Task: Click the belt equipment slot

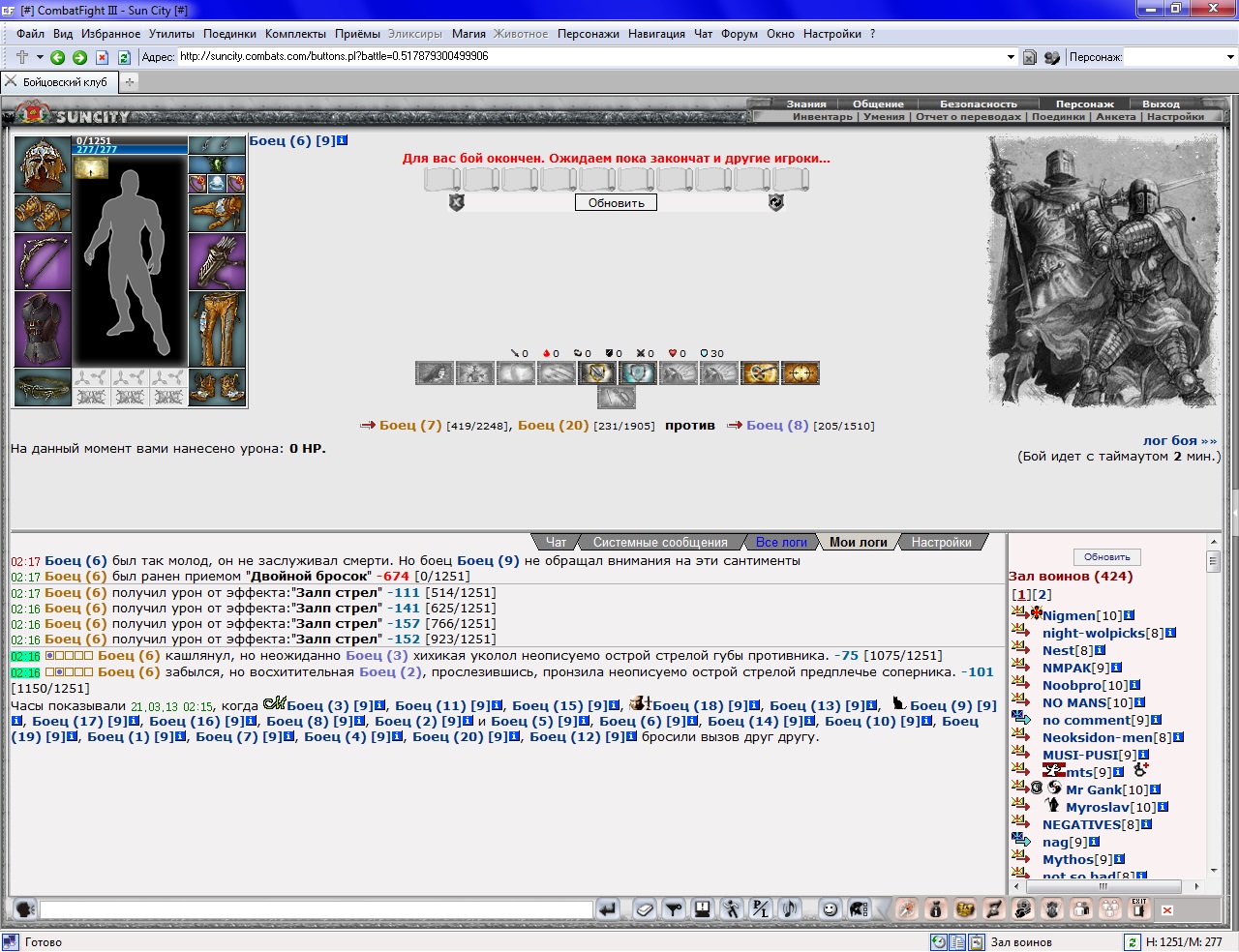Action: pos(43,387)
